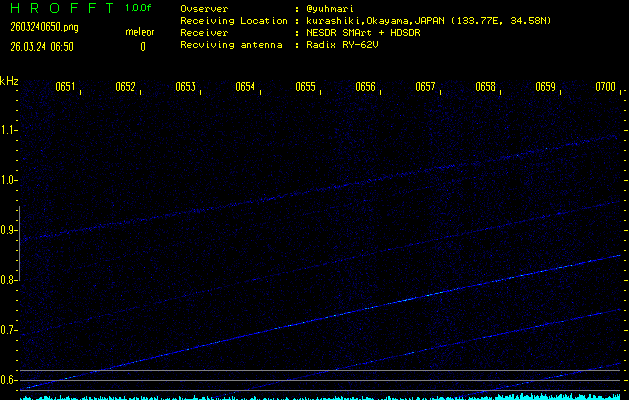Select the 0.7 frequency axis label

[x=9, y=330]
